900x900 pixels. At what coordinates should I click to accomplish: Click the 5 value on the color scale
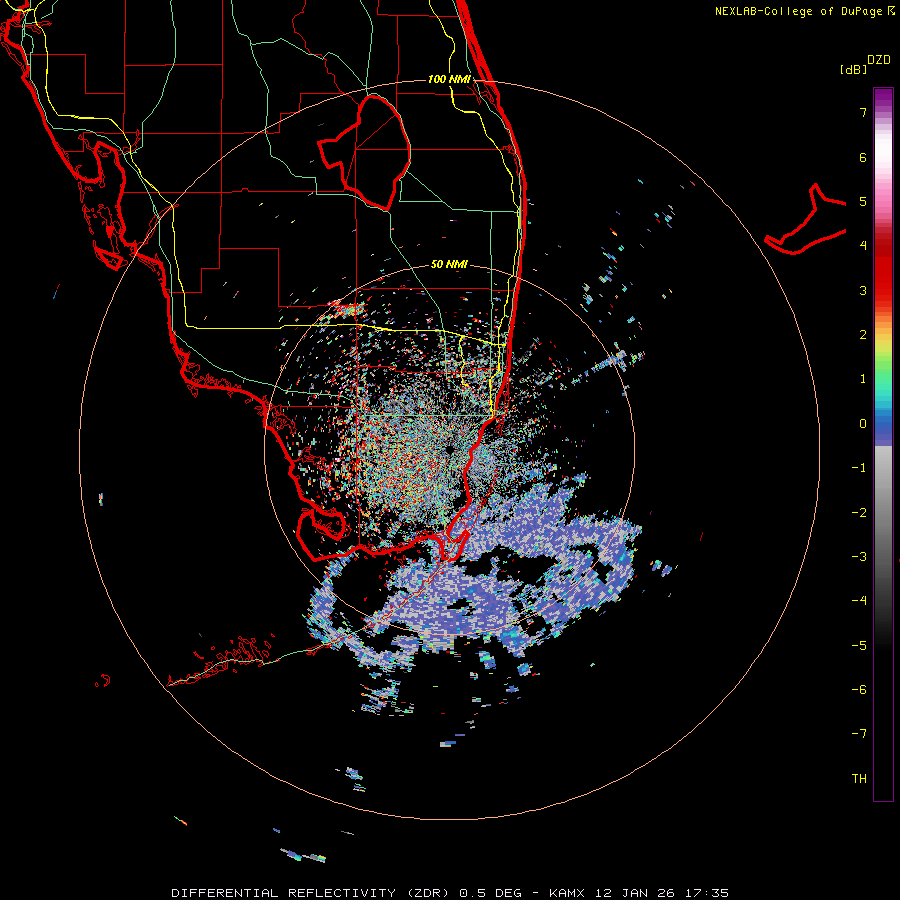[x=863, y=201]
